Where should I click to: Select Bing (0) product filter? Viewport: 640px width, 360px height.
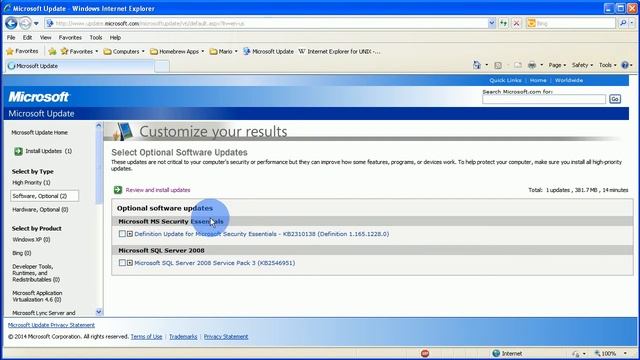22,253
